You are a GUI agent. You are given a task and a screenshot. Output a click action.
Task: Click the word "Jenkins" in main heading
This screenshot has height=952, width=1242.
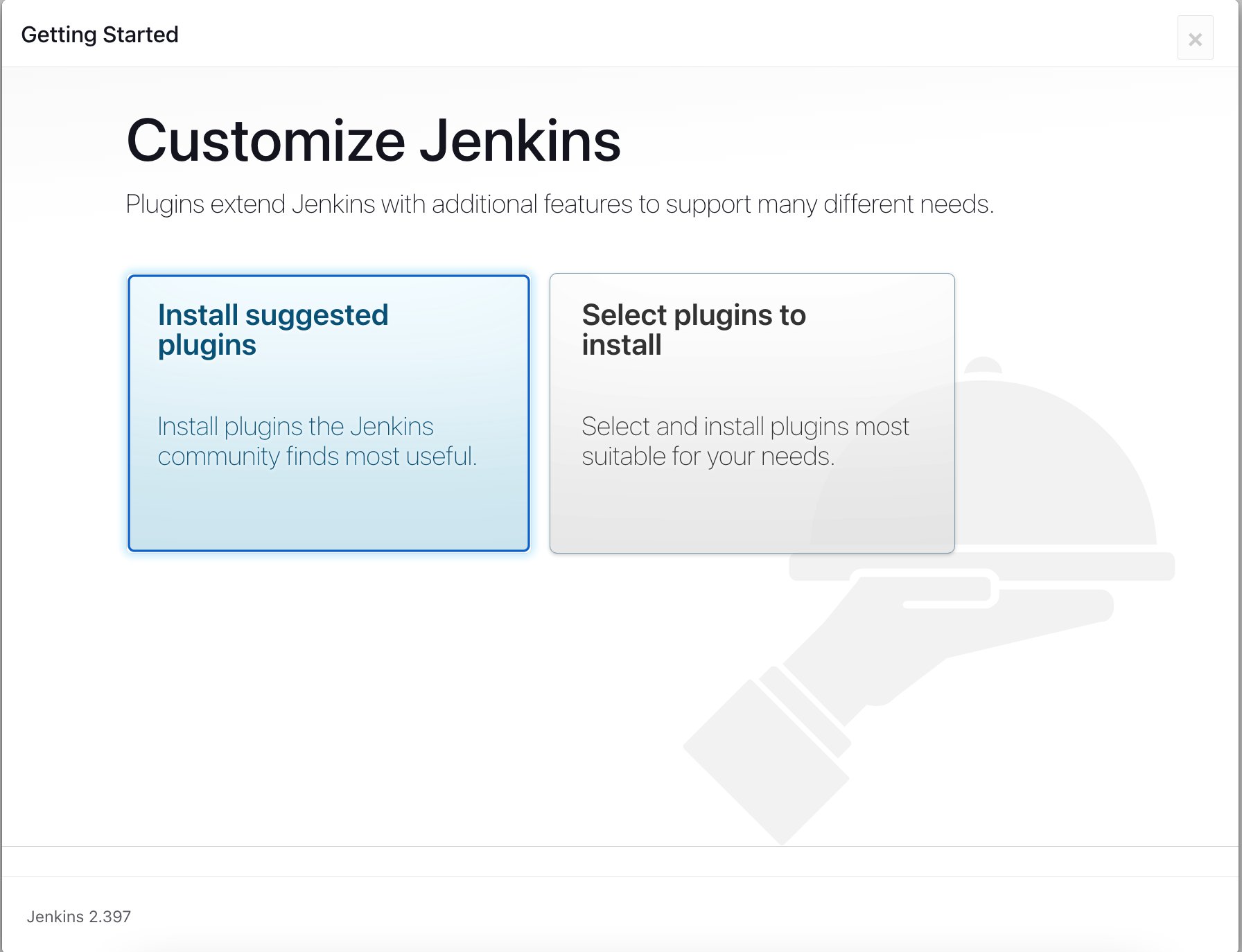tap(520, 141)
